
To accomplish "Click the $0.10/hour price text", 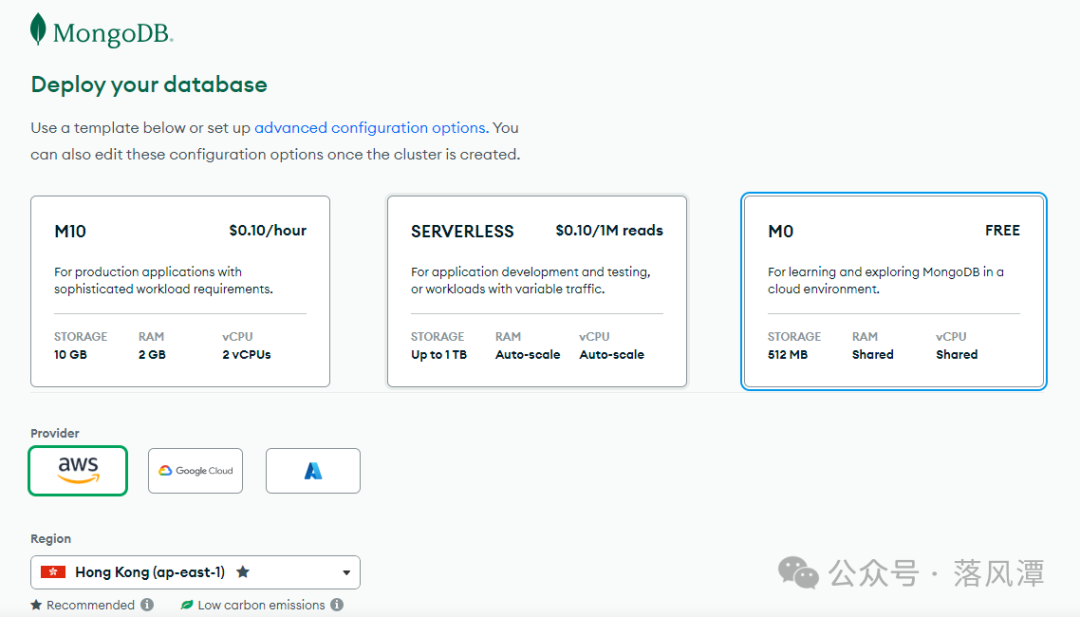I will (268, 231).
